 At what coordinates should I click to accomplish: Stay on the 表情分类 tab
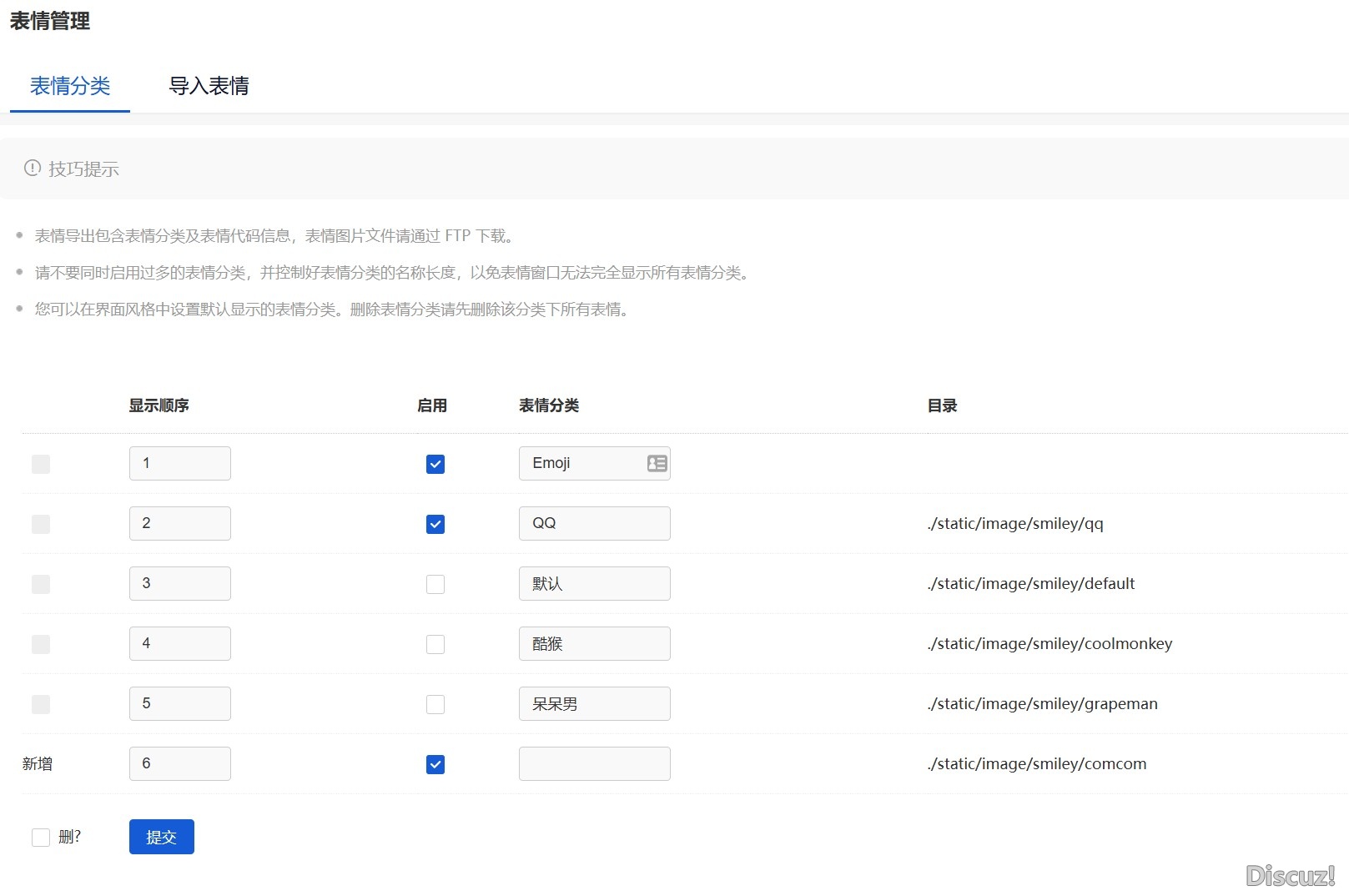pyautogui.click(x=69, y=86)
